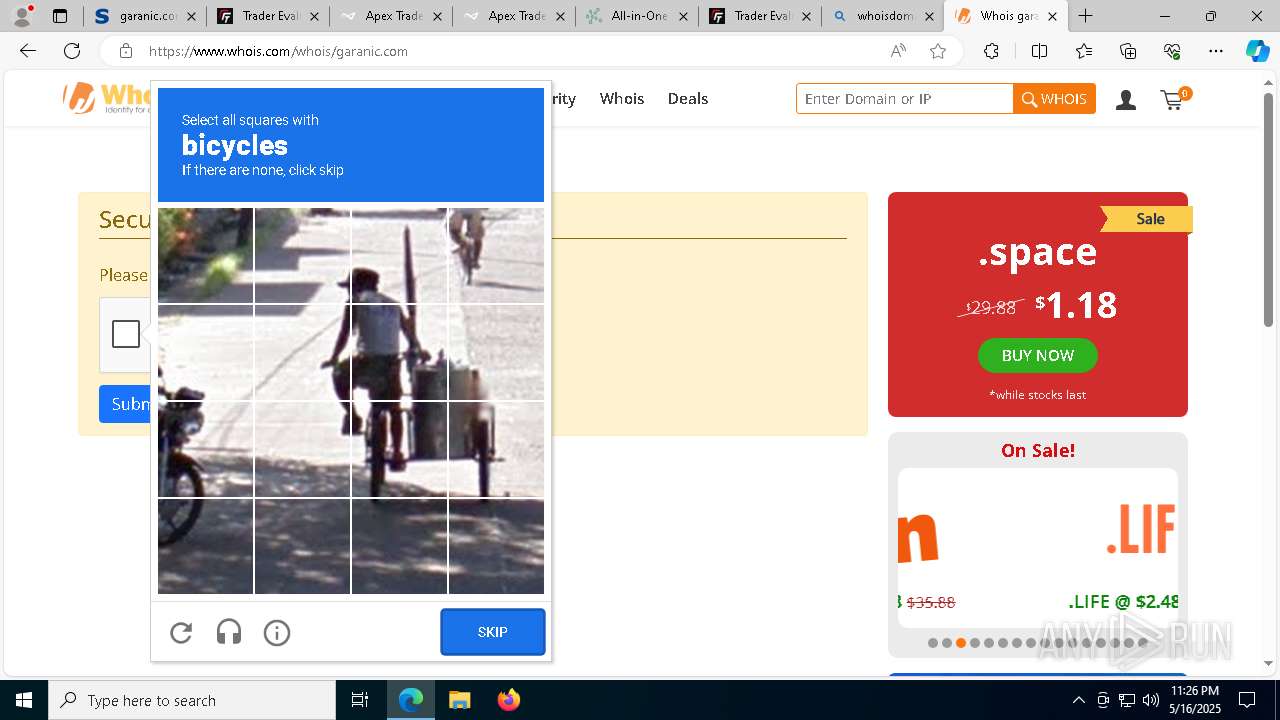The image size is (1280, 720).
Task: View site information lock icon
Action: pyautogui.click(x=125, y=51)
